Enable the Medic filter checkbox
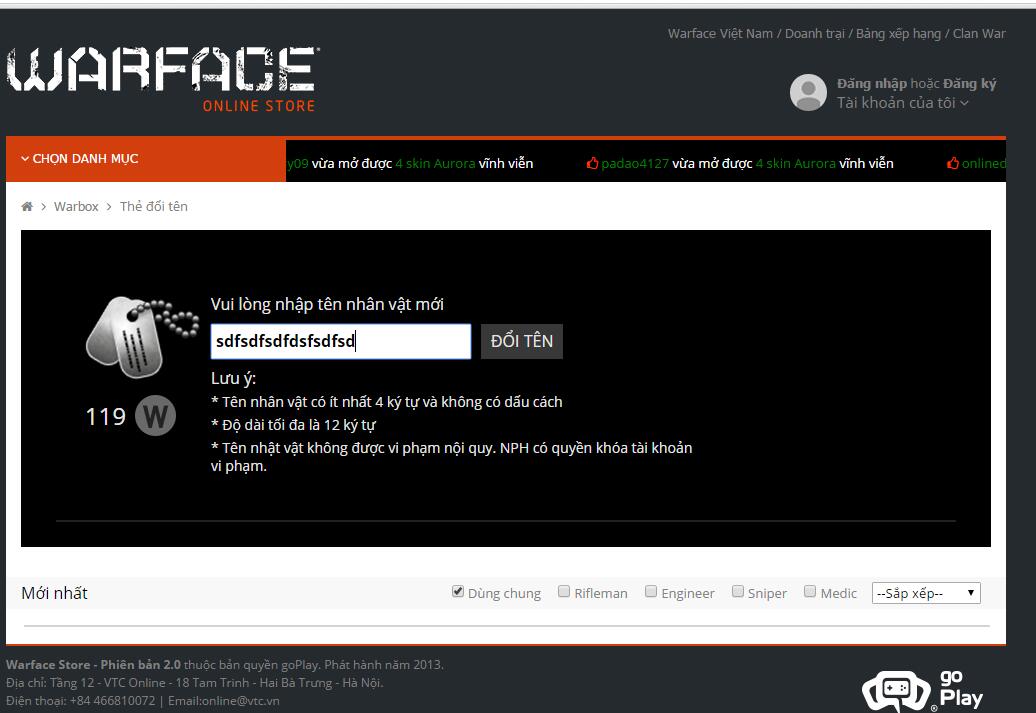 click(809, 591)
